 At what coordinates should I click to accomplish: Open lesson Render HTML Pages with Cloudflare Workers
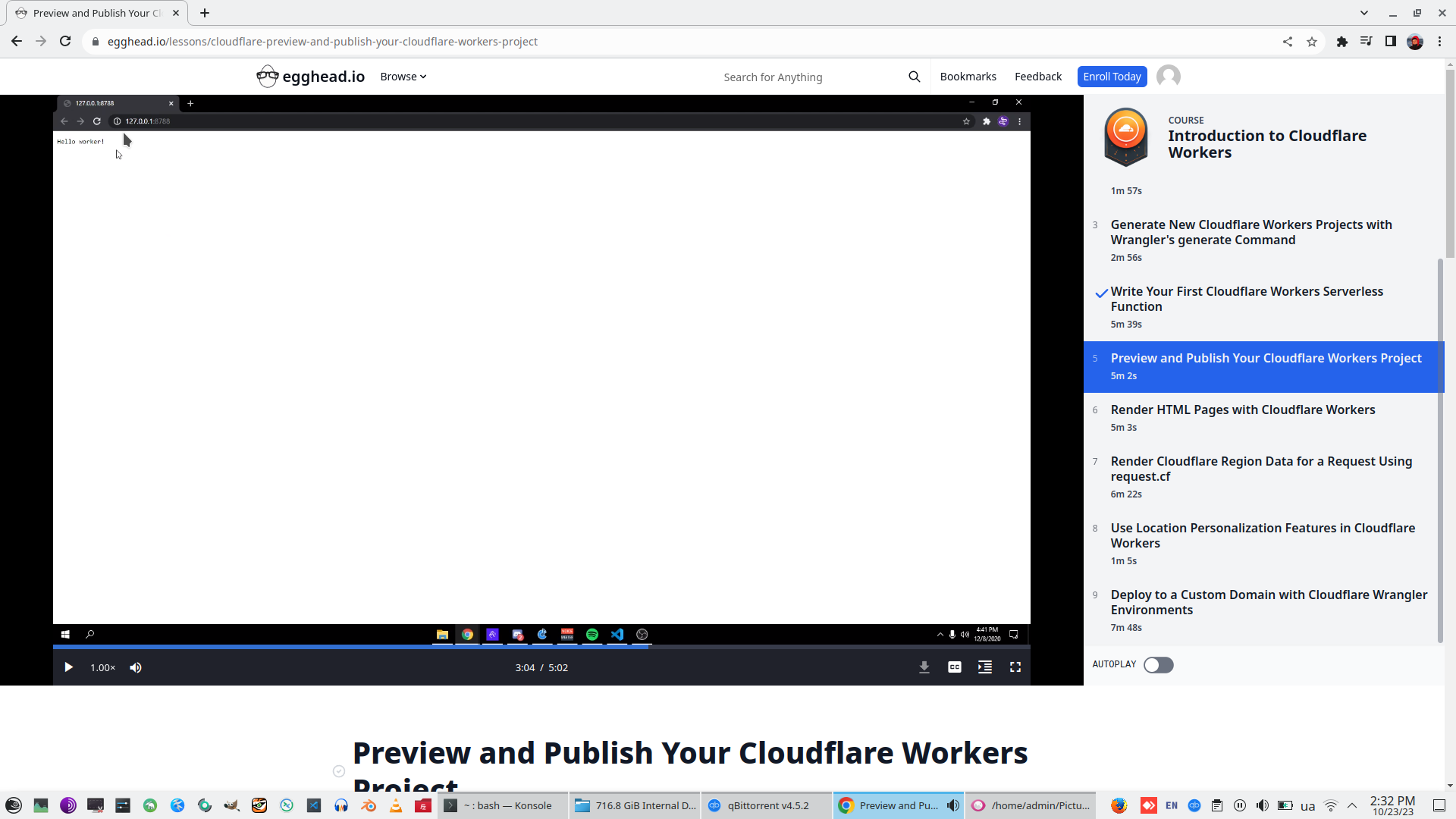click(1242, 410)
